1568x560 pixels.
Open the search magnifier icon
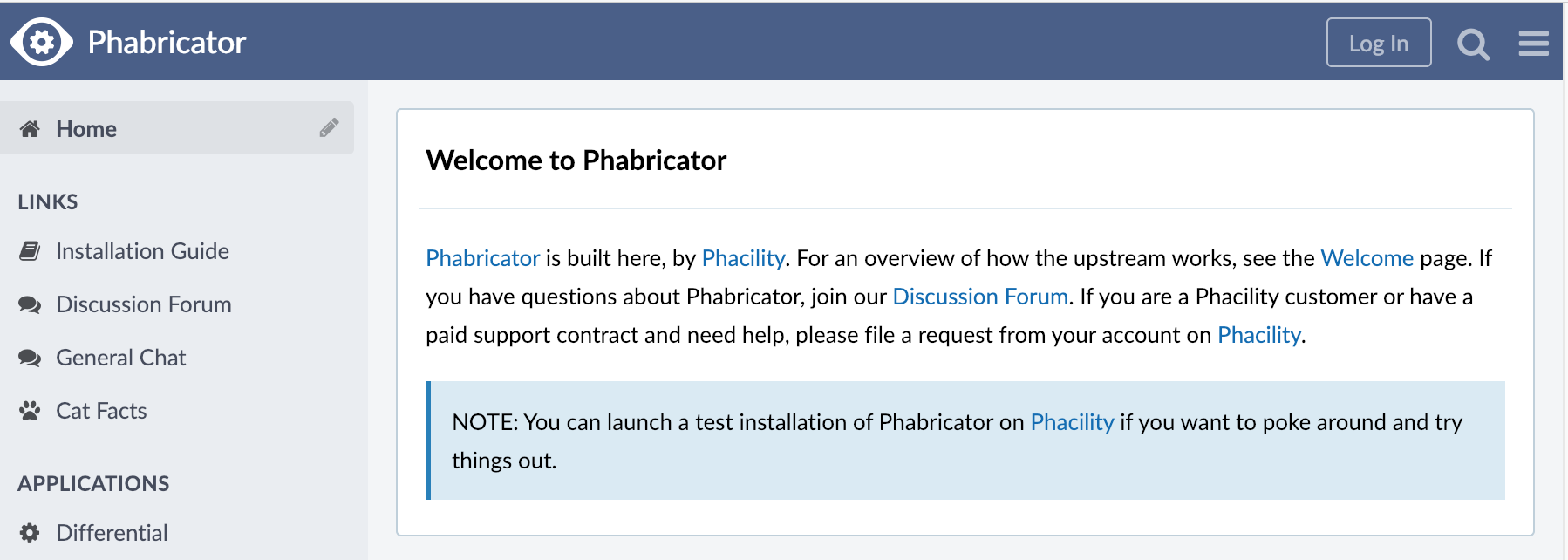click(1473, 44)
